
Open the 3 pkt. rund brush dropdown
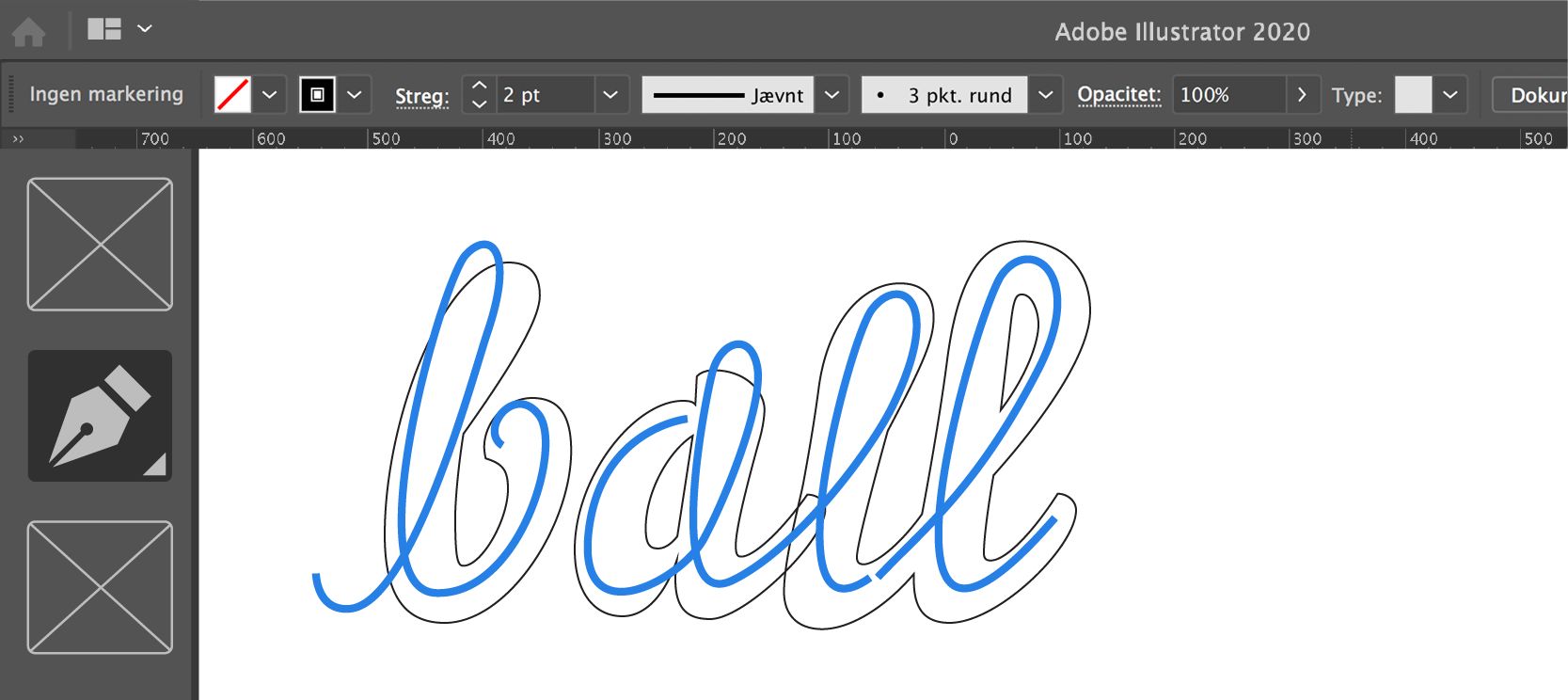1045,94
